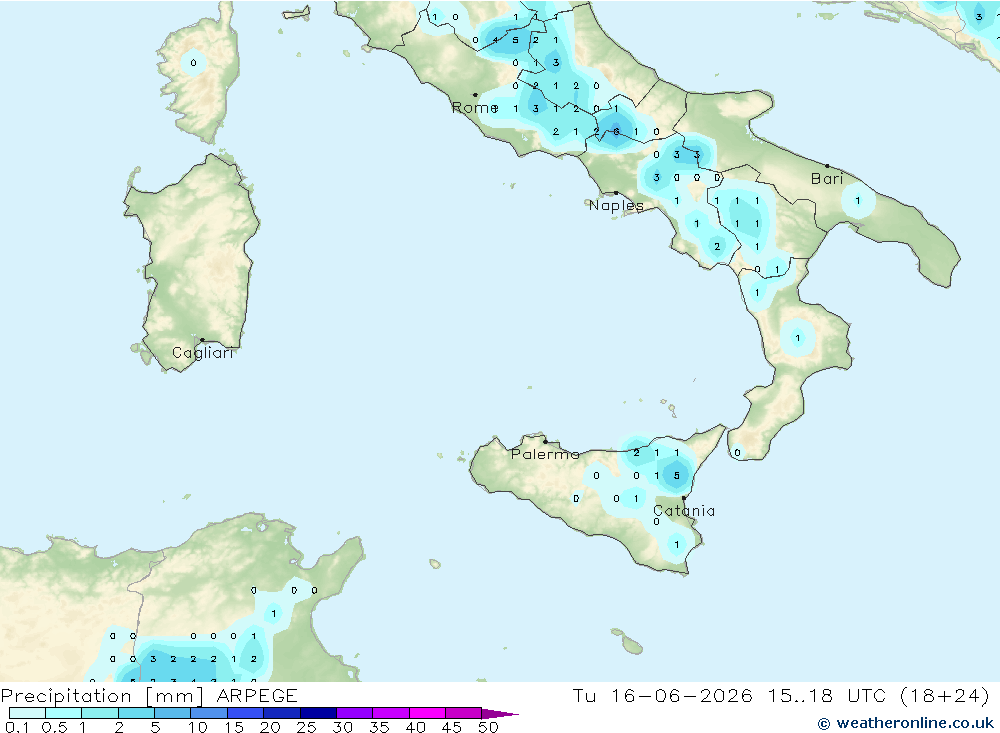Click the Bari city label
1000x733 pixels.
coord(827,179)
